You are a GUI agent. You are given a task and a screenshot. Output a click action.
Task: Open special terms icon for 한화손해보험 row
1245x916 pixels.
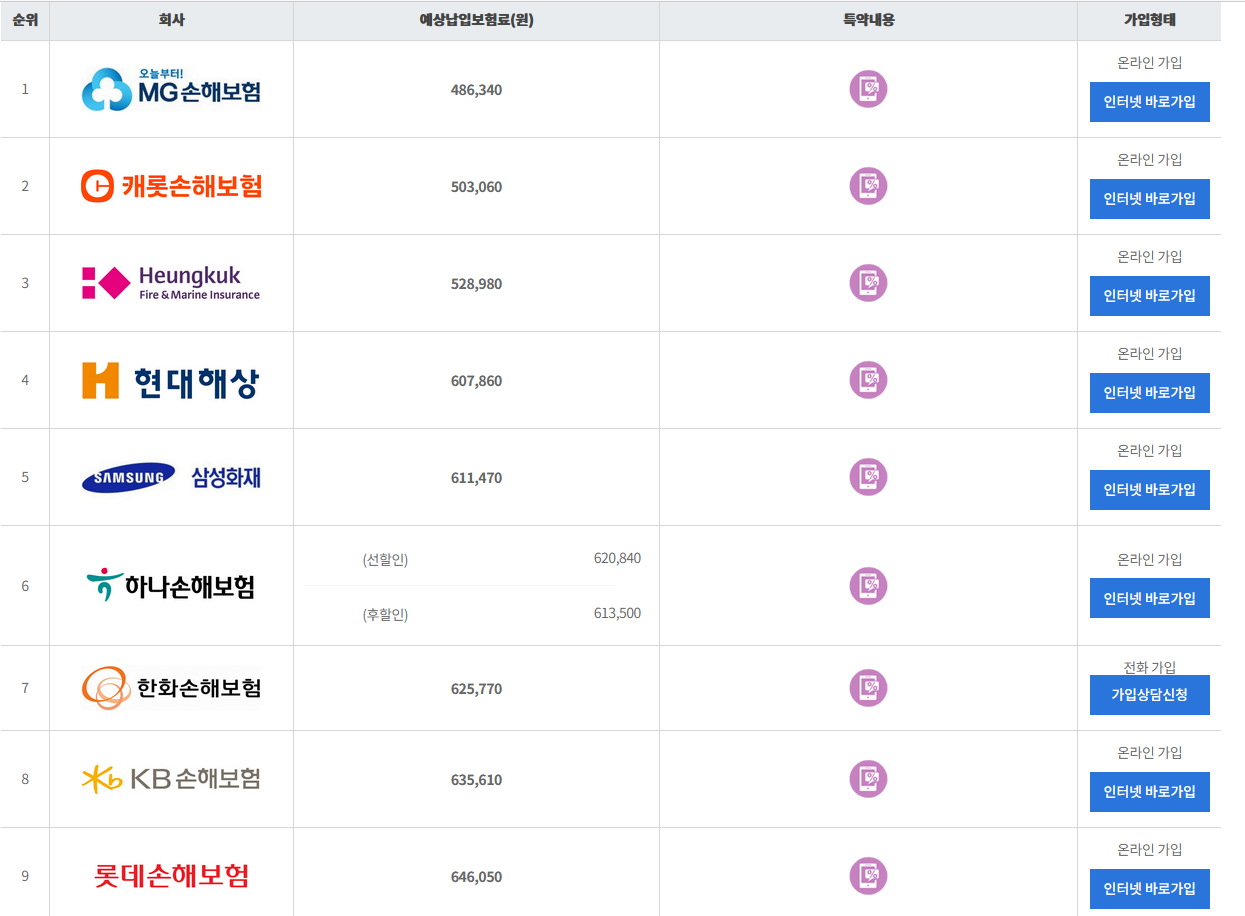(868, 688)
